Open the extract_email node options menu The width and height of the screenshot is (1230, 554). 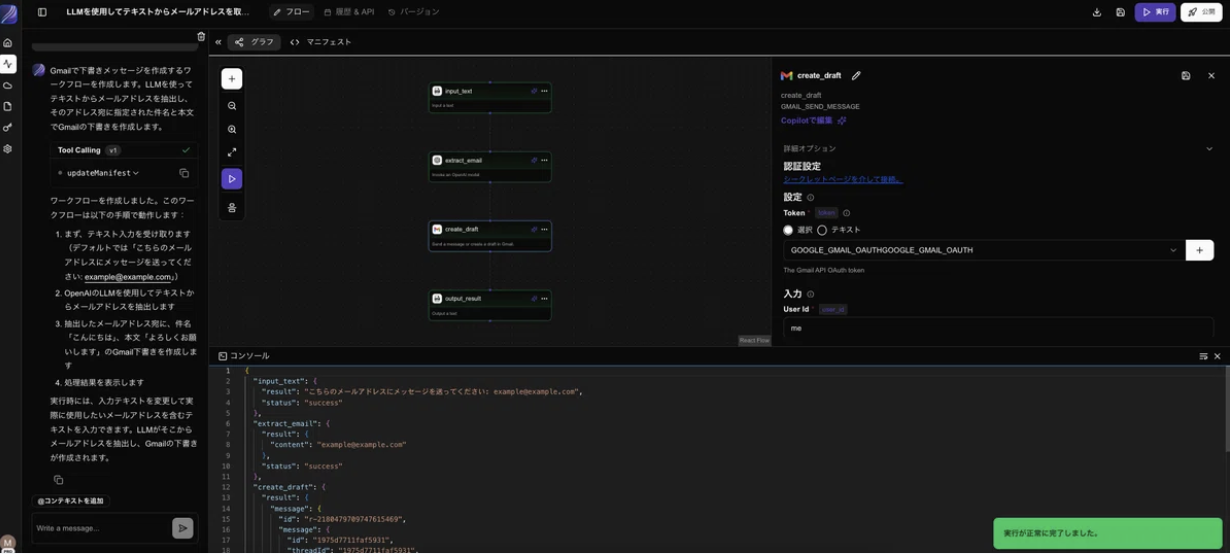coord(544,160)
